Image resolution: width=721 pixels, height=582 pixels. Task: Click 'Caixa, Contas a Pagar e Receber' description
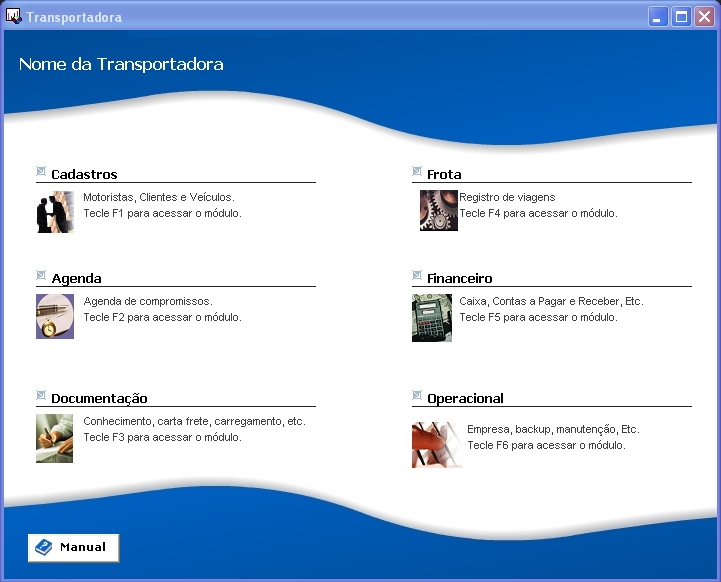click(551, 301)
